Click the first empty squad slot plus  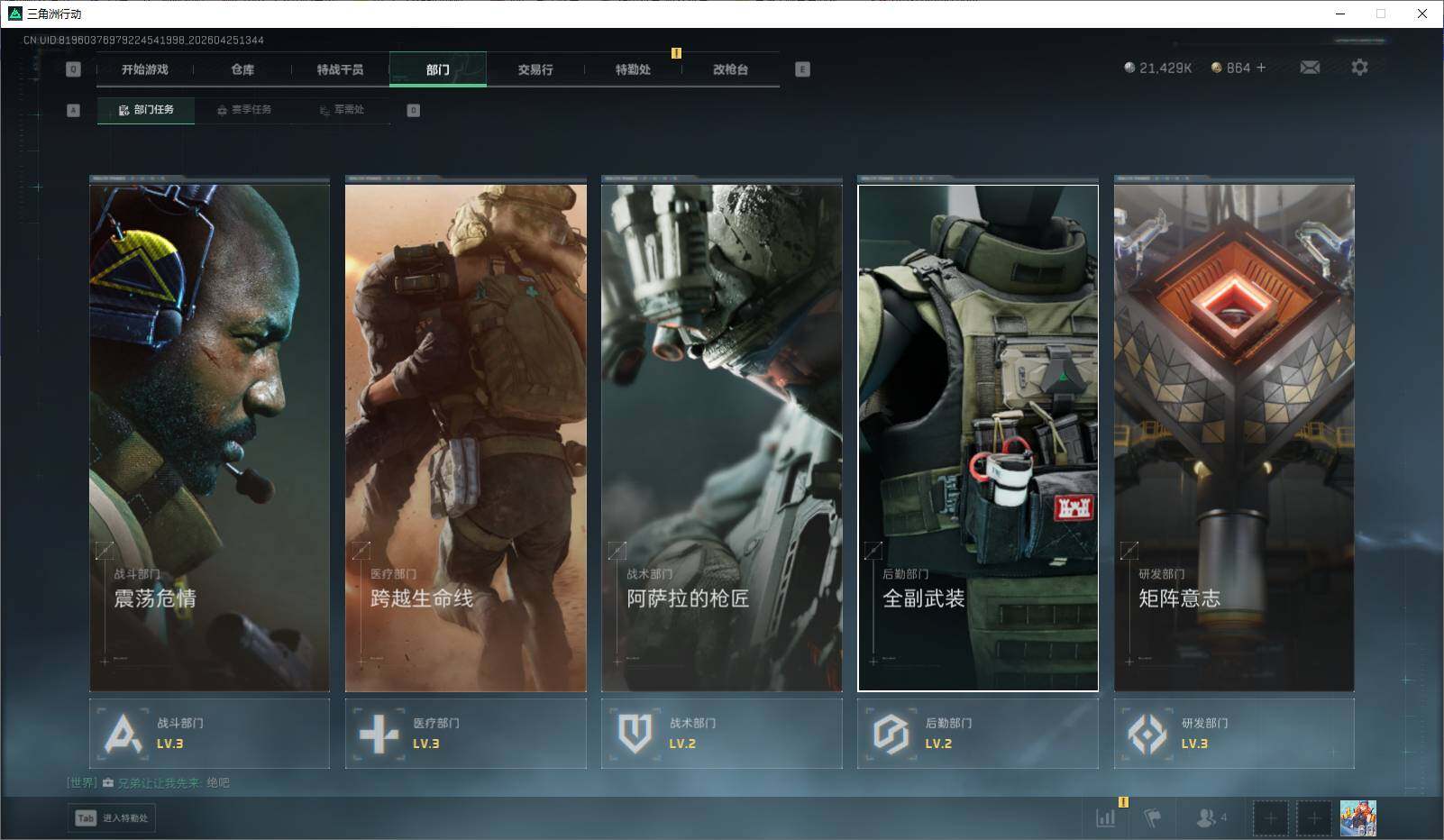(x=1270, y=818)
